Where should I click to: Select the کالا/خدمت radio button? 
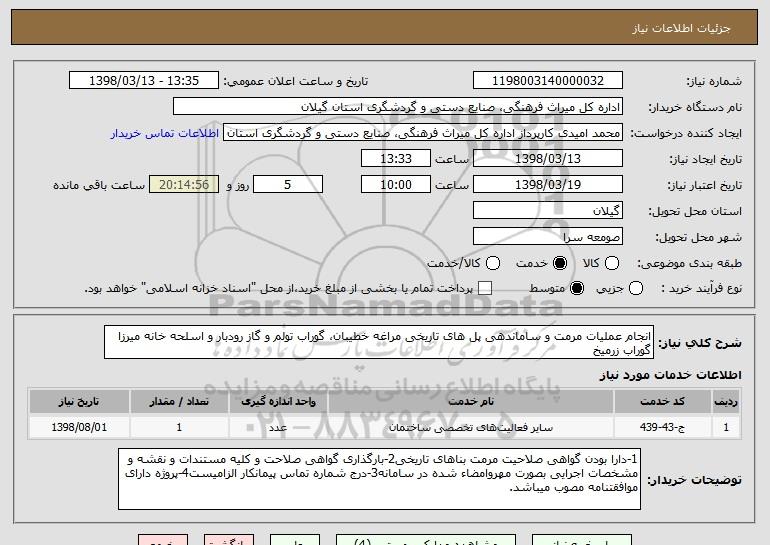493,263
